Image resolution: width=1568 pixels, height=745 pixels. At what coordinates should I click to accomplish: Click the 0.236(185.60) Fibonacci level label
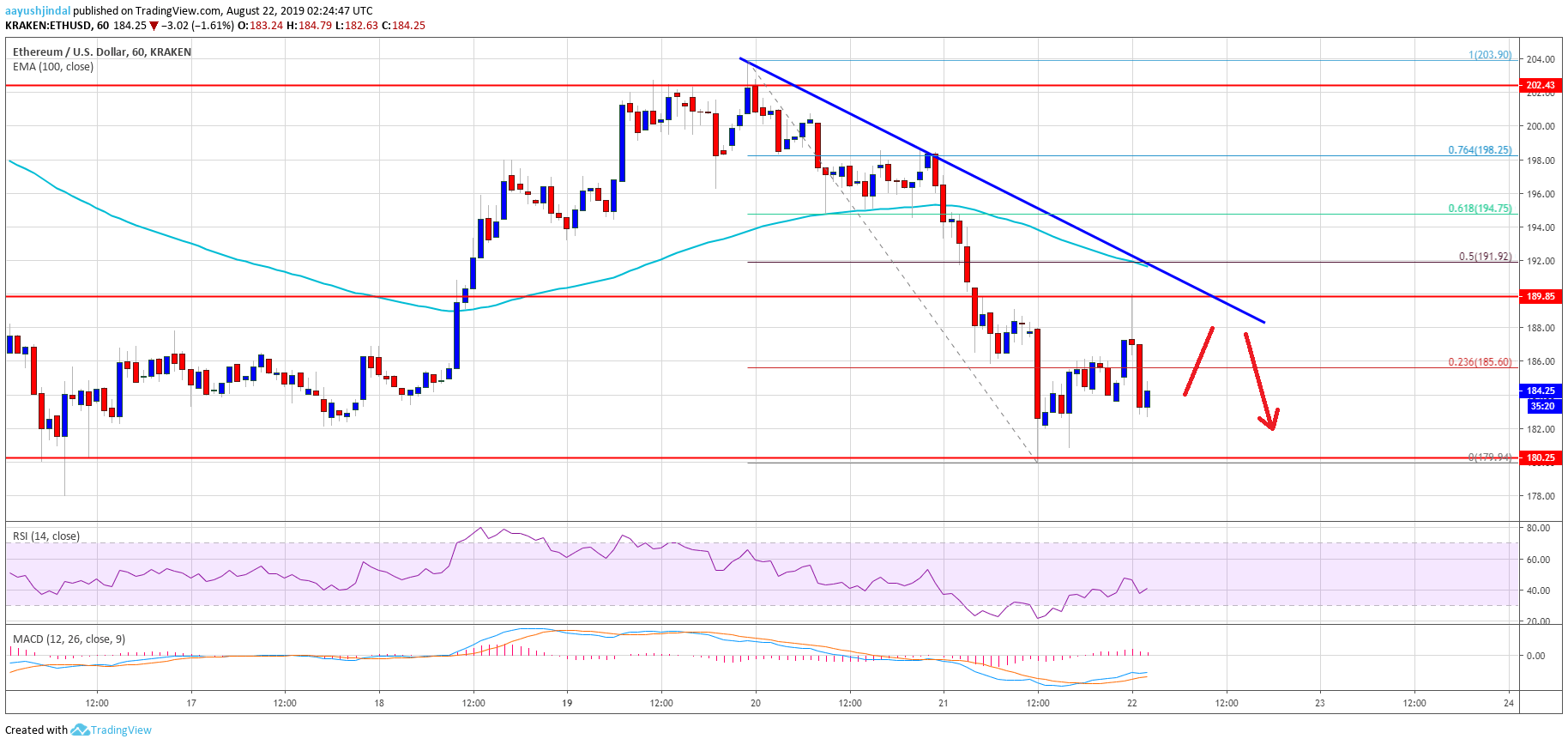tap(1480, 361)
